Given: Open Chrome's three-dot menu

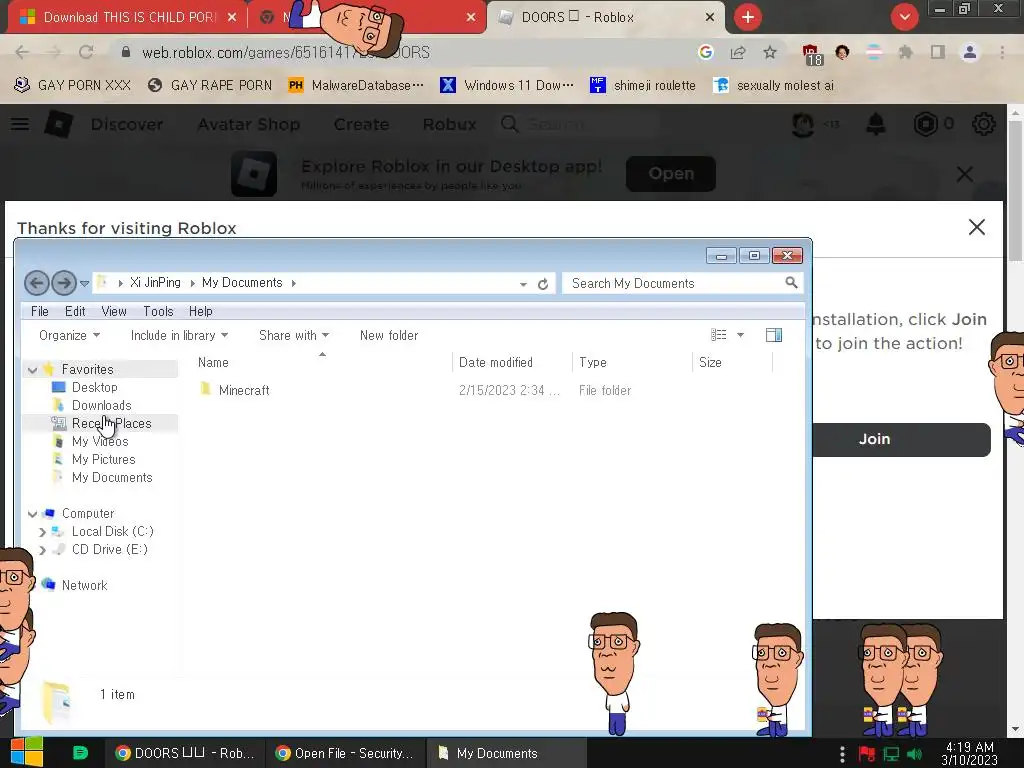Looking at the screenshot, I should (1002, 52).
